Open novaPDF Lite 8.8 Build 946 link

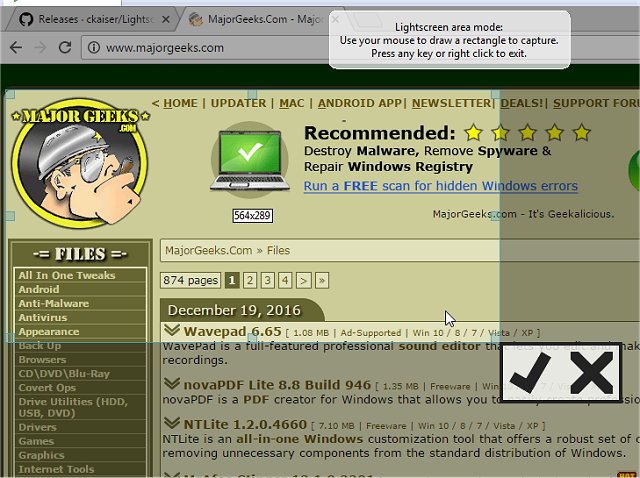point(277,385)
